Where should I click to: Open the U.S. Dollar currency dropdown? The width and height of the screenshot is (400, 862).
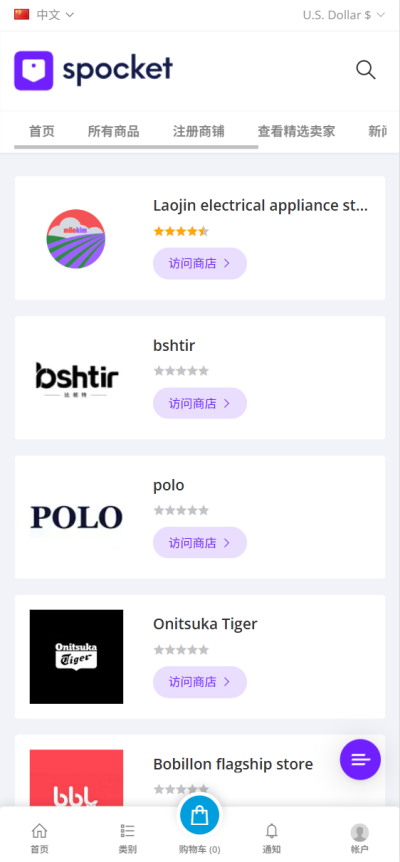click(345, 15)
